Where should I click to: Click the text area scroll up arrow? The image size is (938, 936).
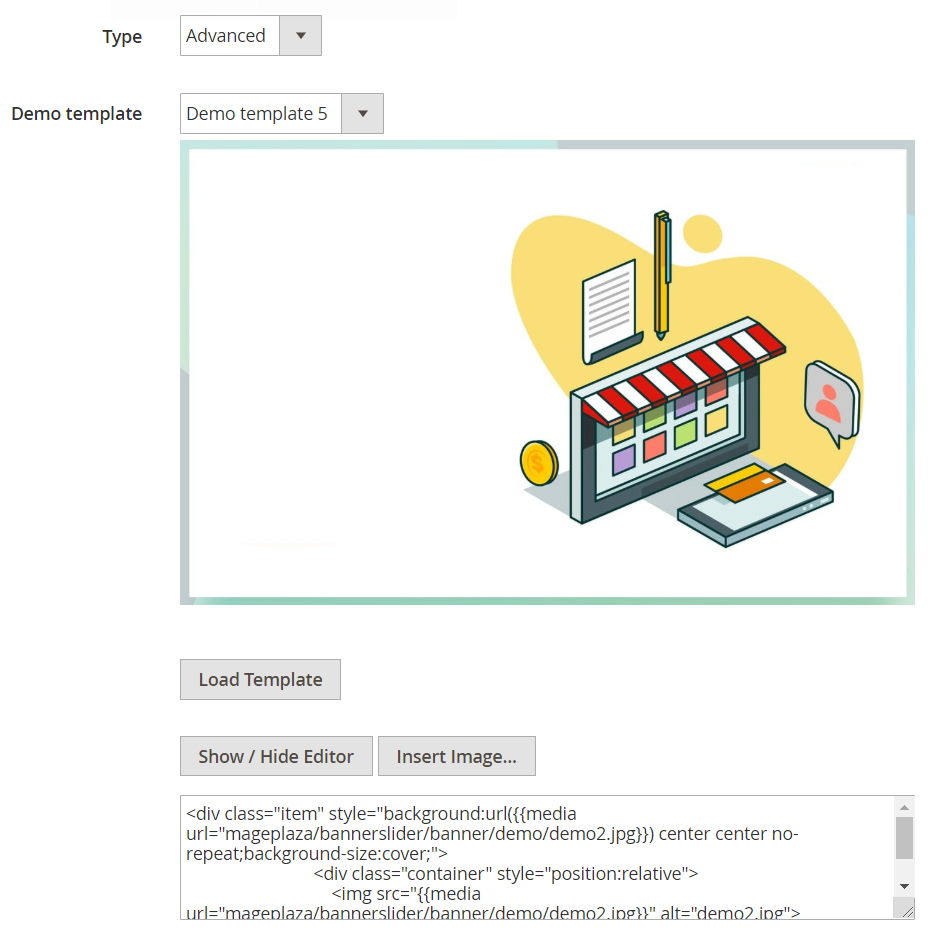pos(904,807)
